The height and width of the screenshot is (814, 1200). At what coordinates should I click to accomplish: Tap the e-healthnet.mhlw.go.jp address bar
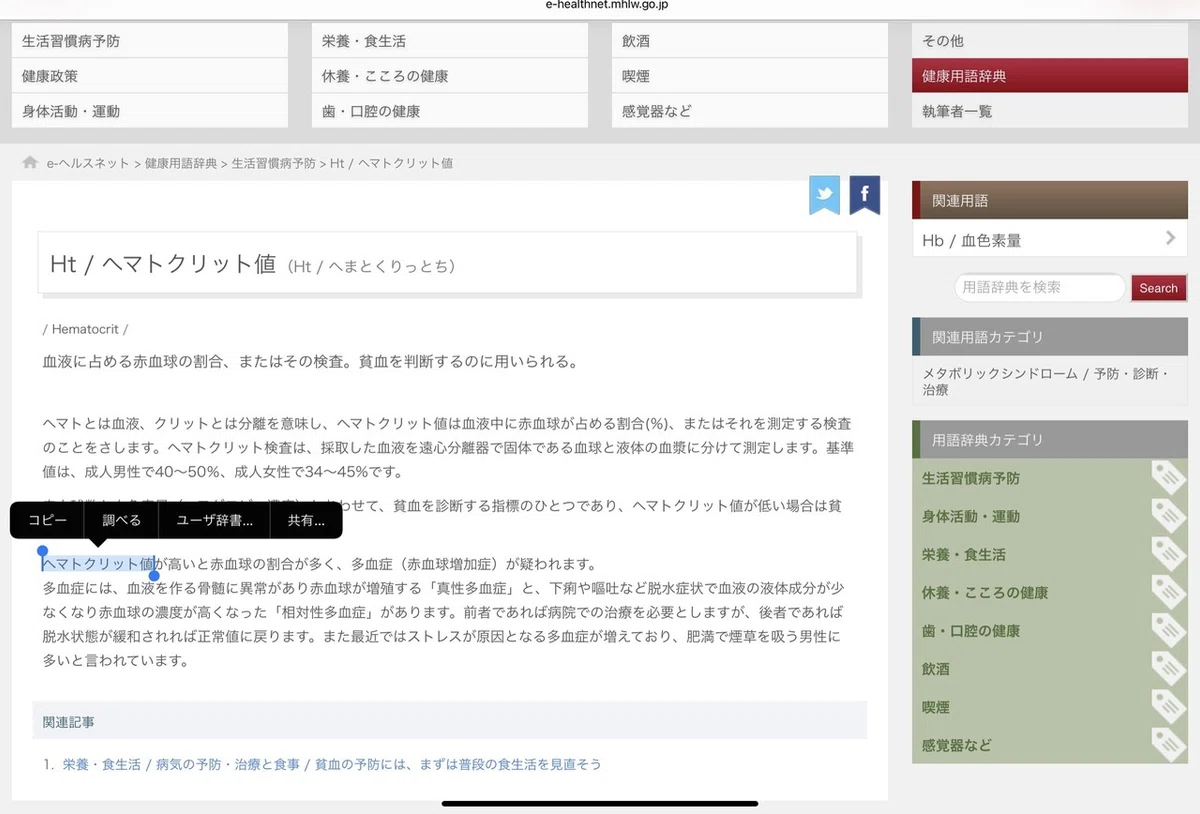pyautogui.click(x=607, y=5)
